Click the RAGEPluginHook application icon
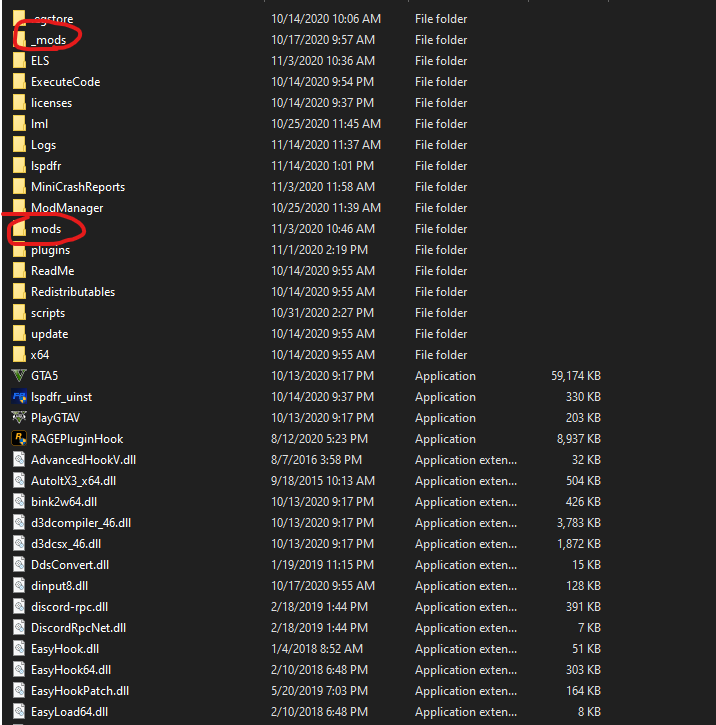716x725 pixels. tap(19, 439)
